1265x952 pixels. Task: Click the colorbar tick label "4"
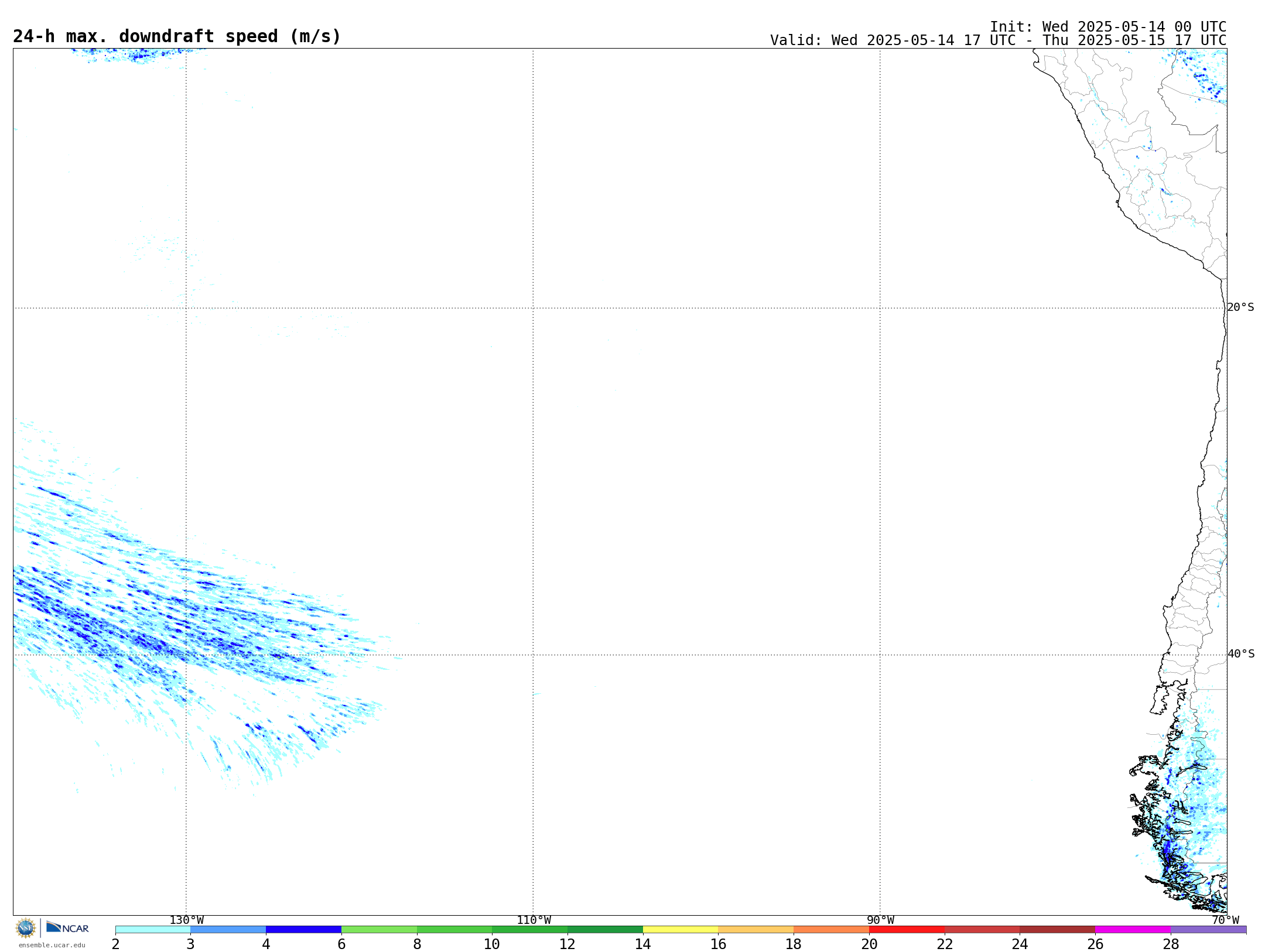266,944
